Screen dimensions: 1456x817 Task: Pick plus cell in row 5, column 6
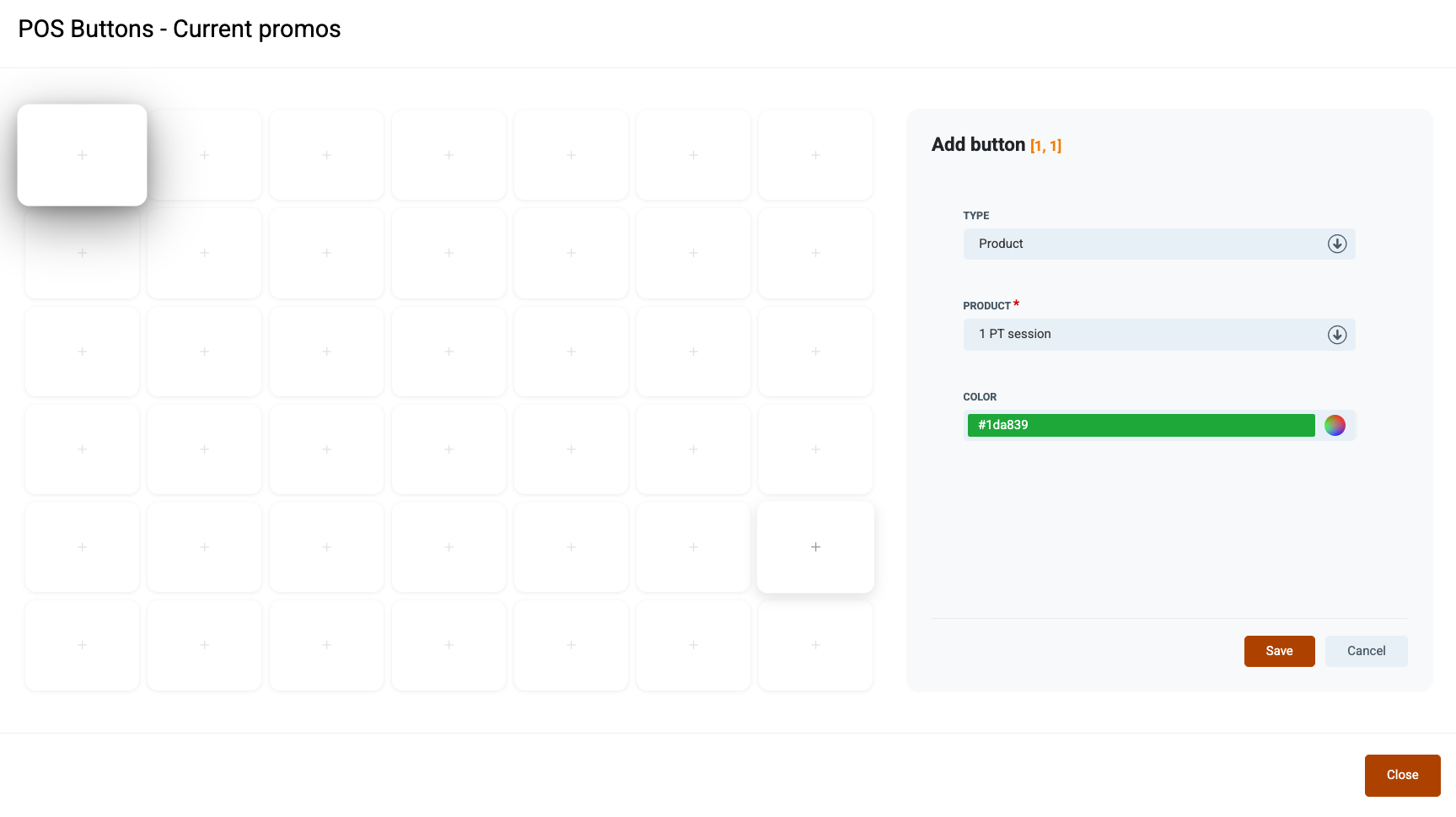693,547
